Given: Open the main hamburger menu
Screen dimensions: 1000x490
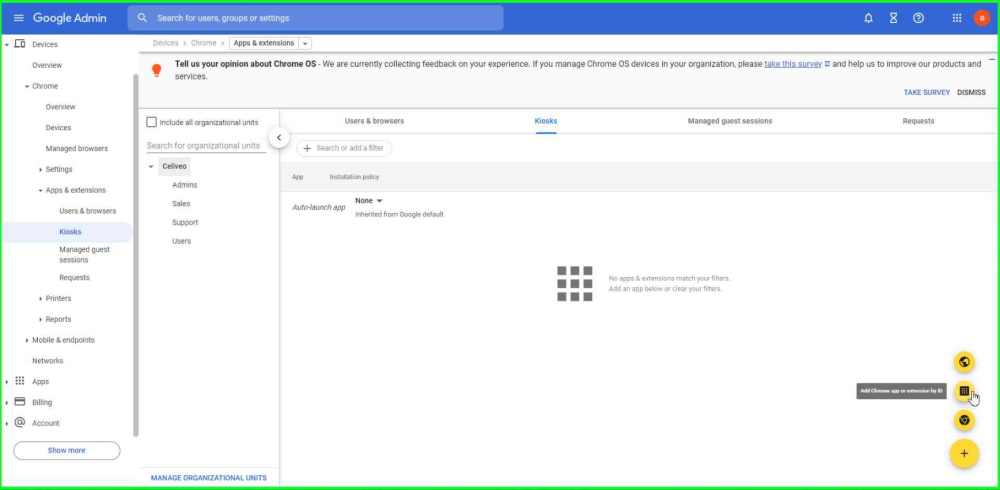Looking at the screenshot, I should coord(18,18).
